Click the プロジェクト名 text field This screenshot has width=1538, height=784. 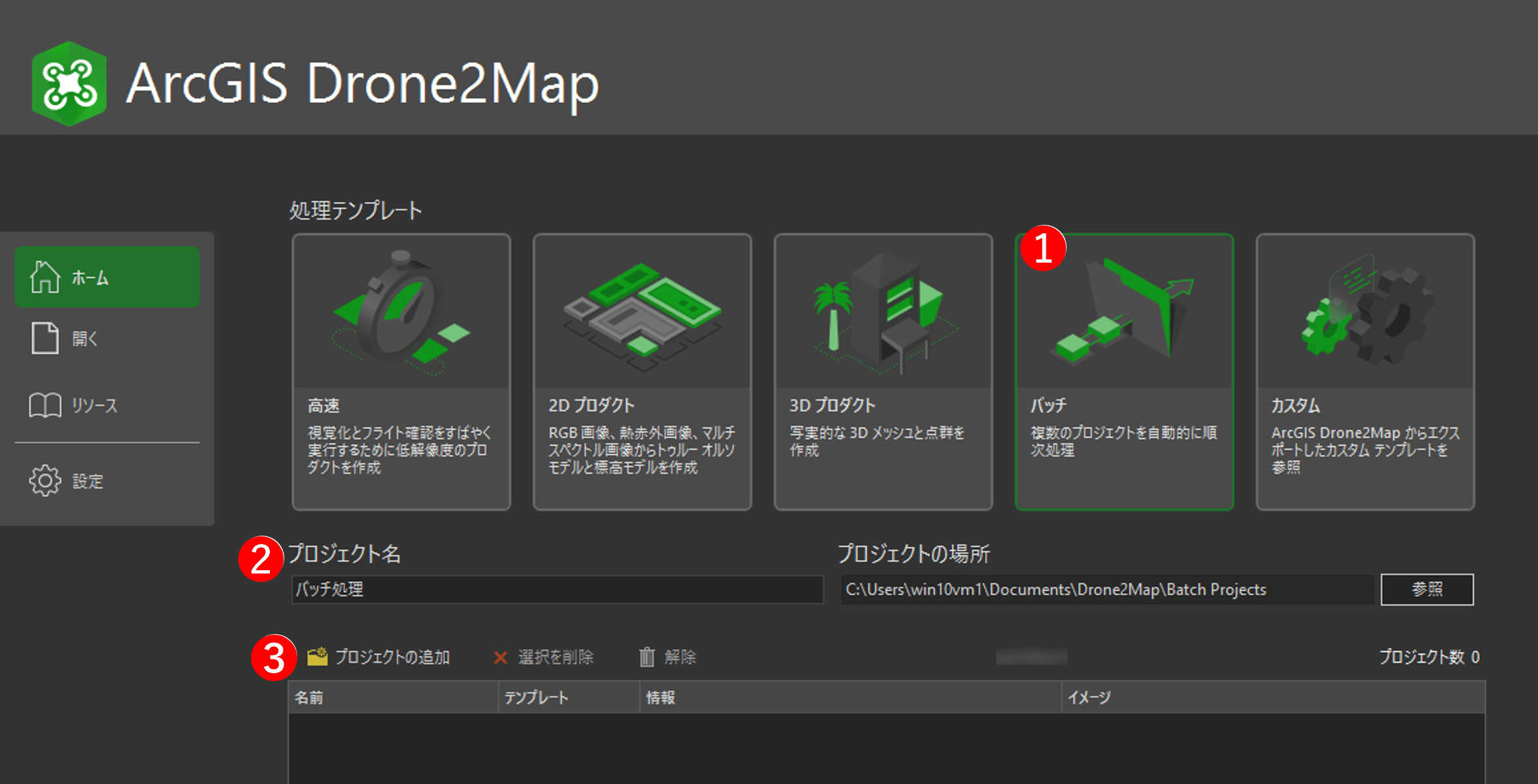(557, 589)
